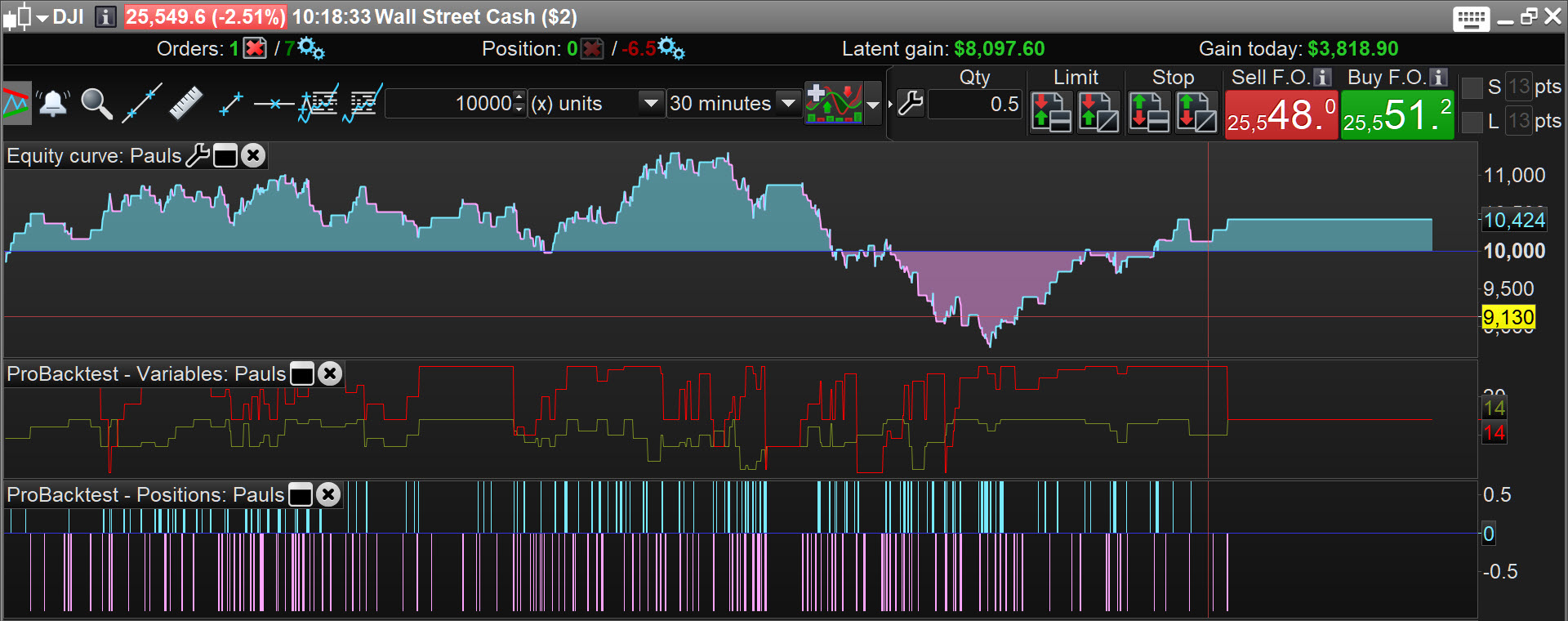Cancel pending orders with red X icon
1568x621 pixels.
tap(256, 49)
